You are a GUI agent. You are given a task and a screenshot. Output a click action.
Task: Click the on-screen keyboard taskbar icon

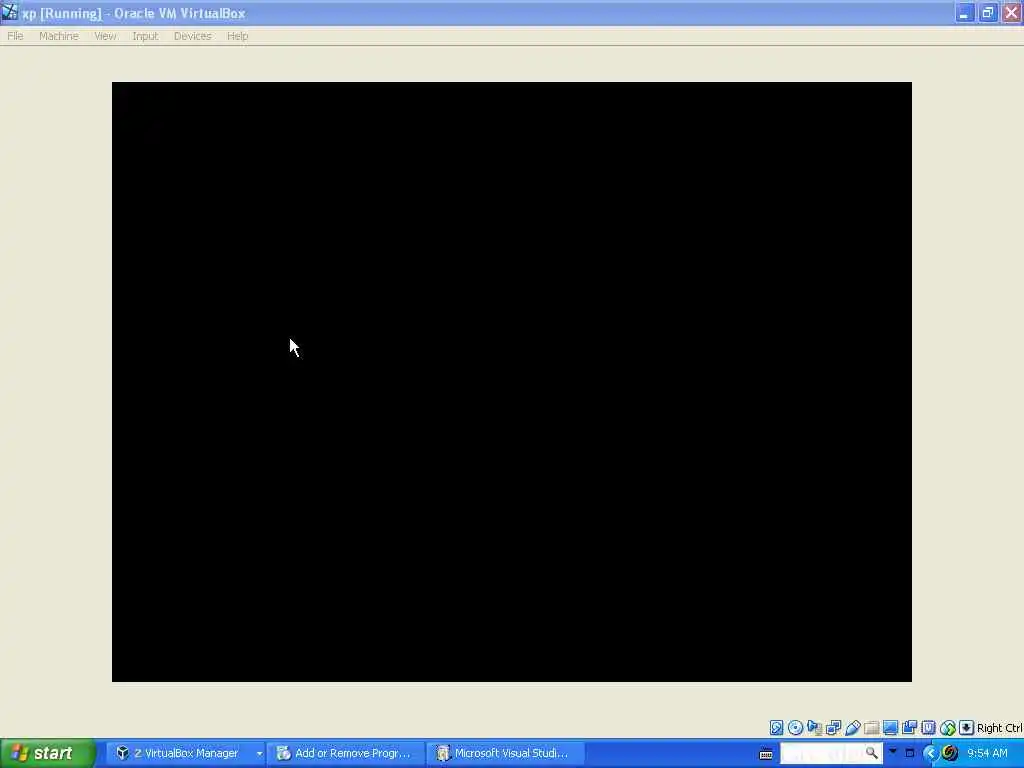click(x=766, y=754)
